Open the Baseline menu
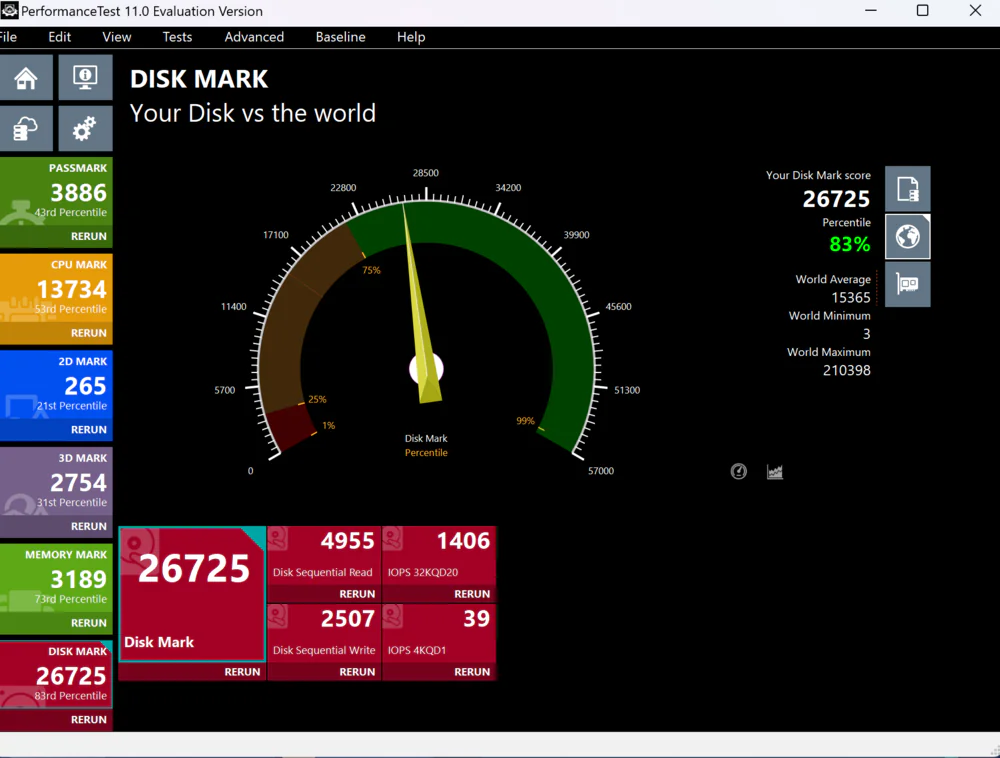Image resolution: width=1000 pixels, height=758 pixels. click(341, 37)
